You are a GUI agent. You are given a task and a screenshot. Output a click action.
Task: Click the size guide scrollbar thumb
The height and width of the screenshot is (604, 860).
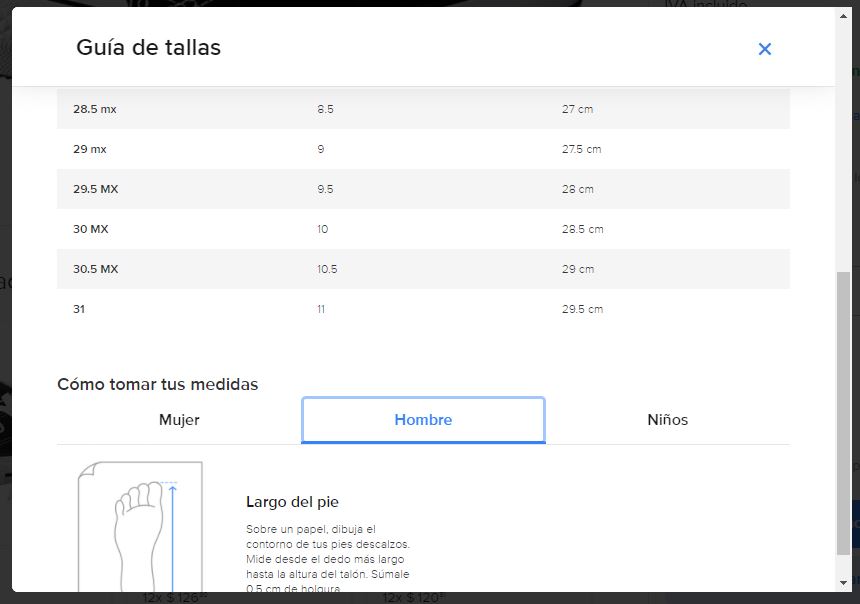click(843, 410)
